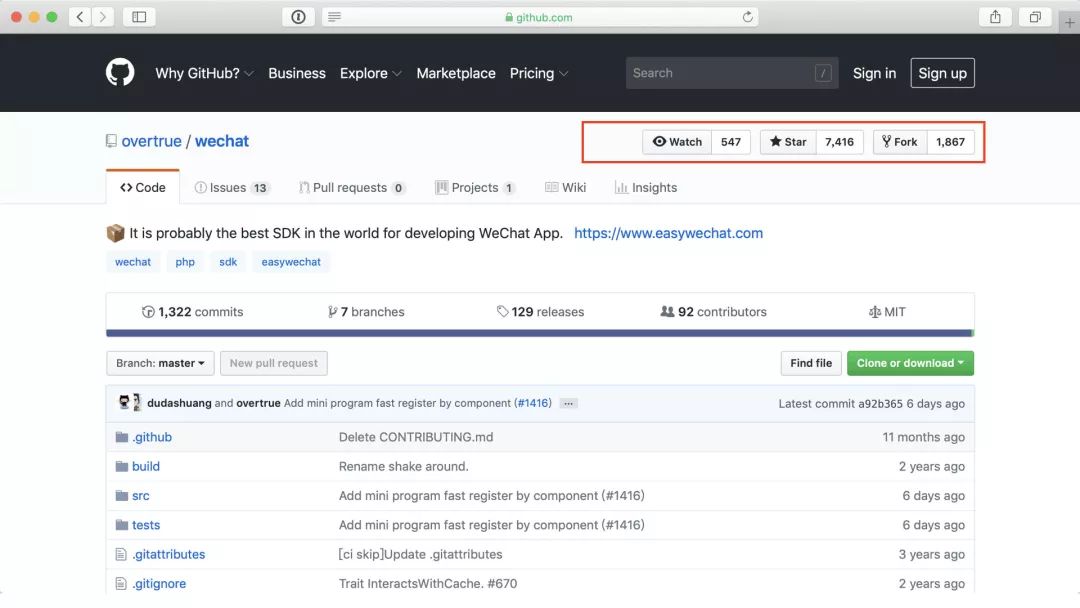1080x608 pixels.
Task: Click the package emoji in description
Action: 115,233
